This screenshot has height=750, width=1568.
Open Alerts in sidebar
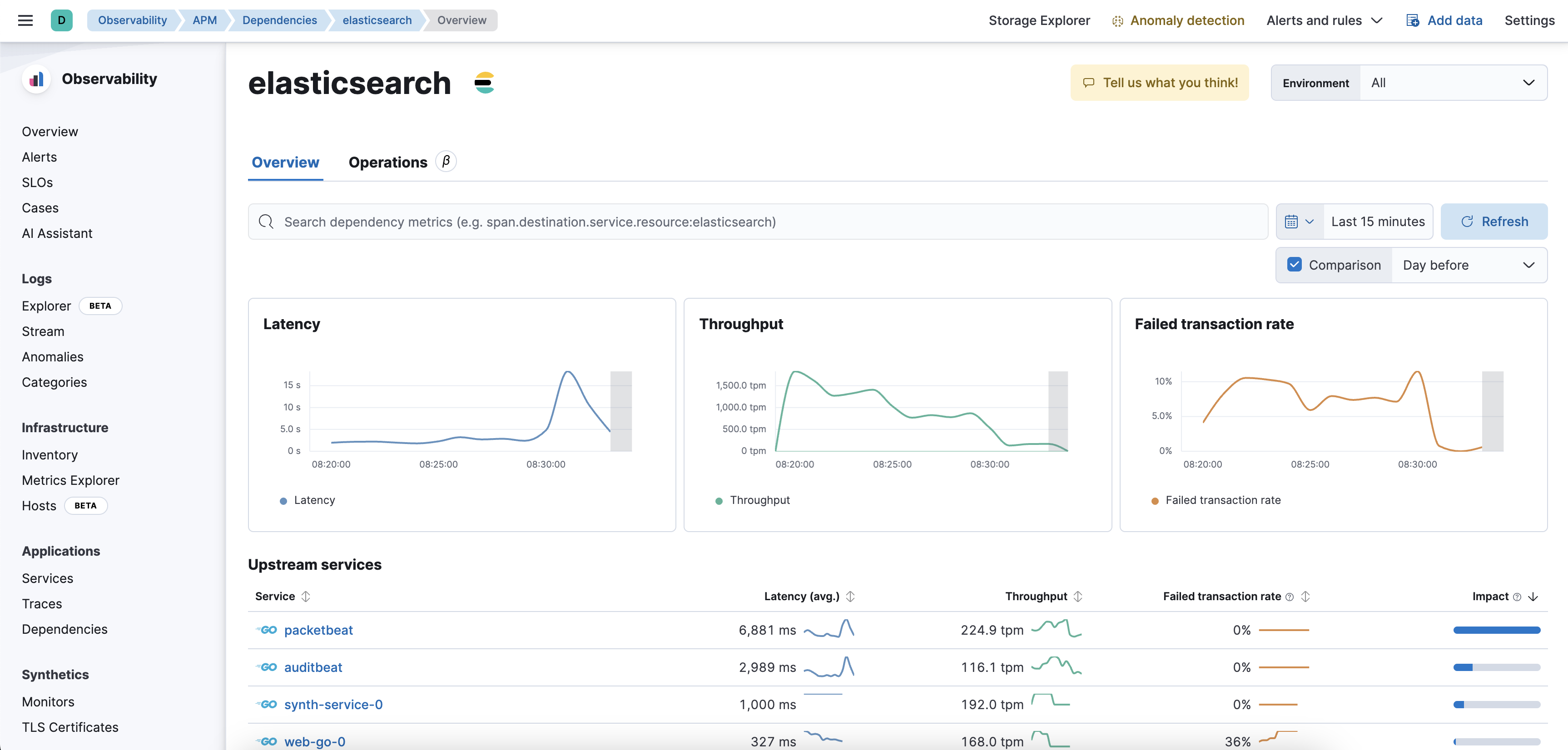pyautogui.click(x=39, y=157)
